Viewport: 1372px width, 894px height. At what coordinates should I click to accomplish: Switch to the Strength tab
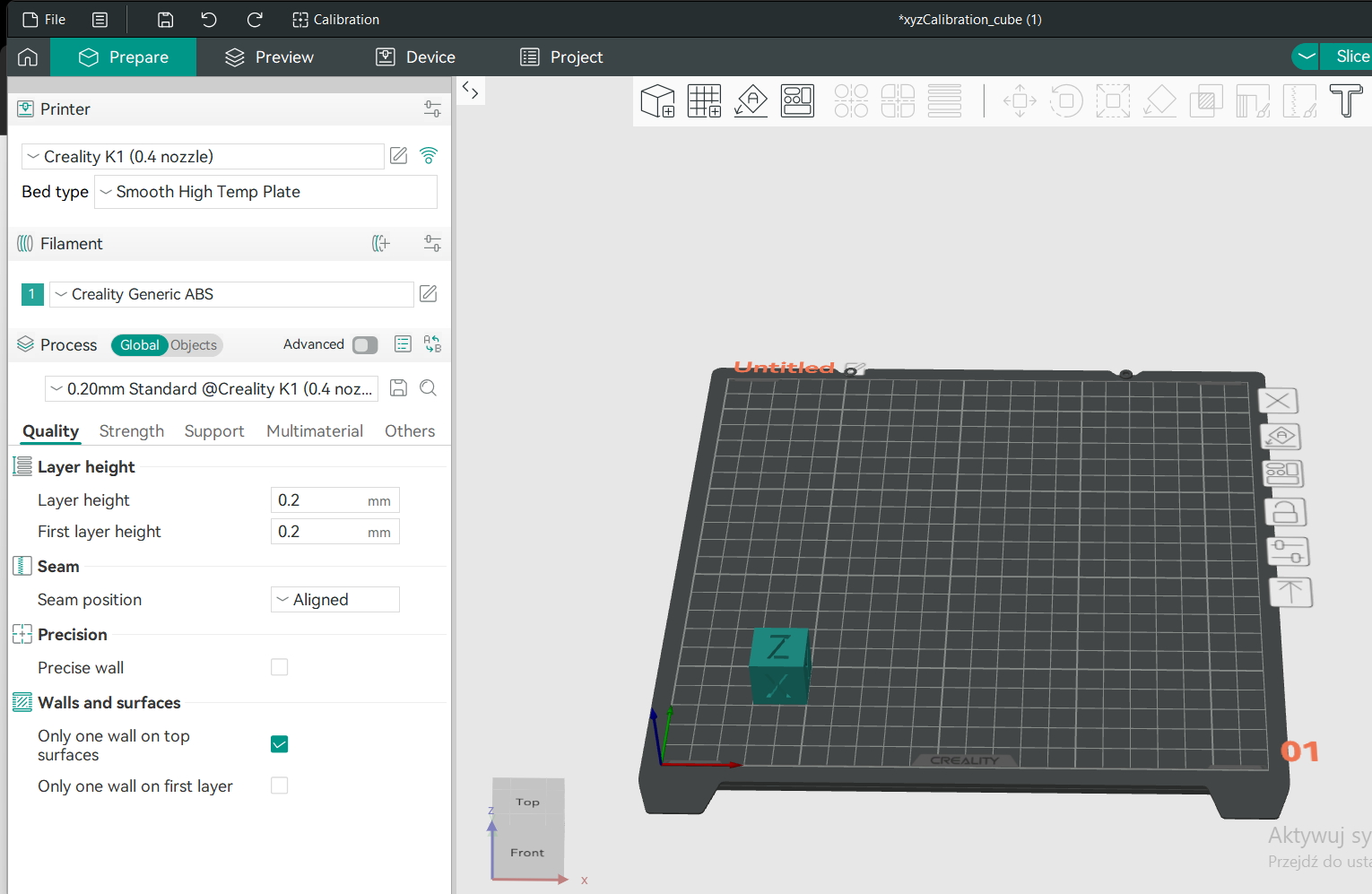point(132,431)
